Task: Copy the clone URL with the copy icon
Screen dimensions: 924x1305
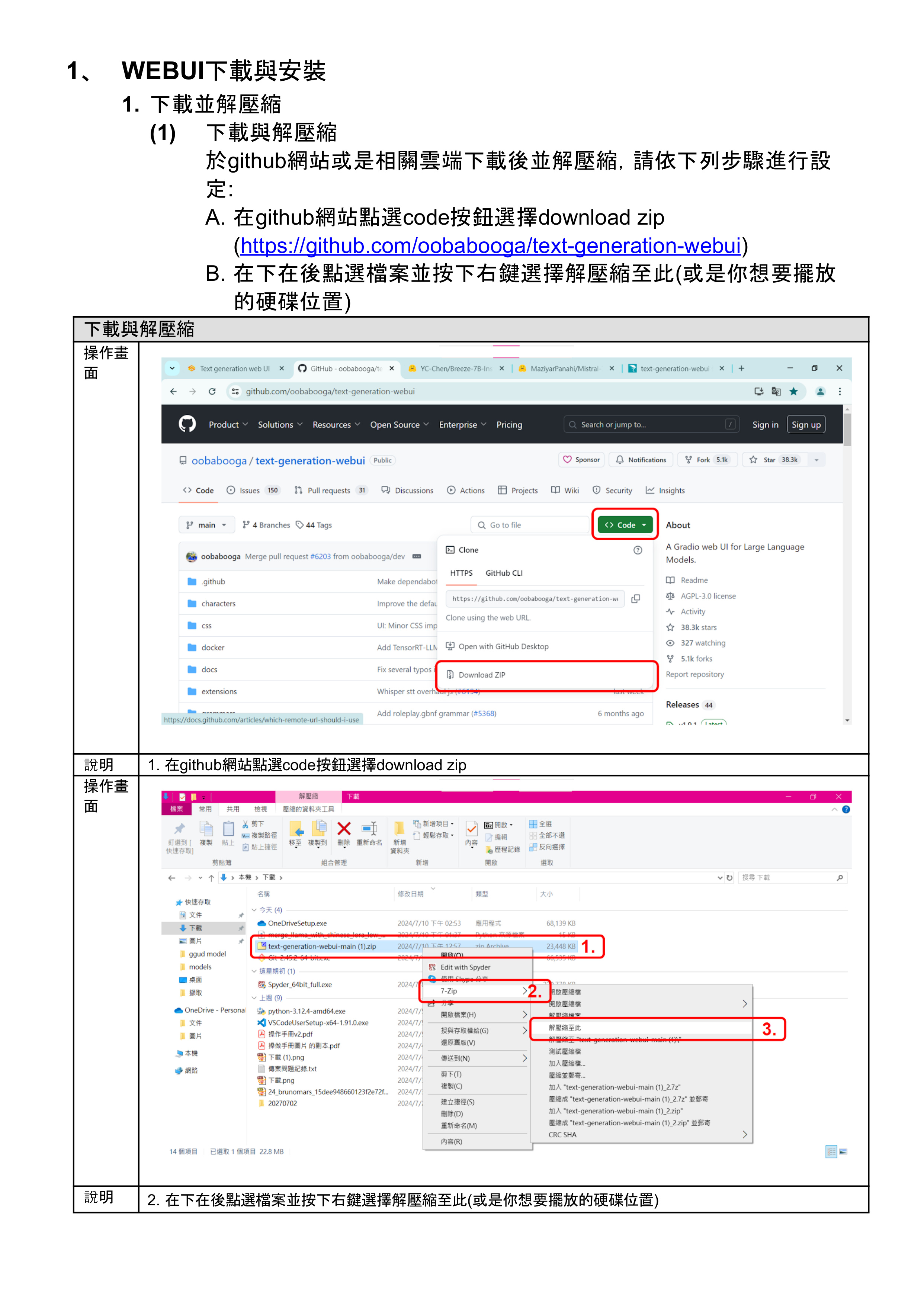Action: point(636,598)
